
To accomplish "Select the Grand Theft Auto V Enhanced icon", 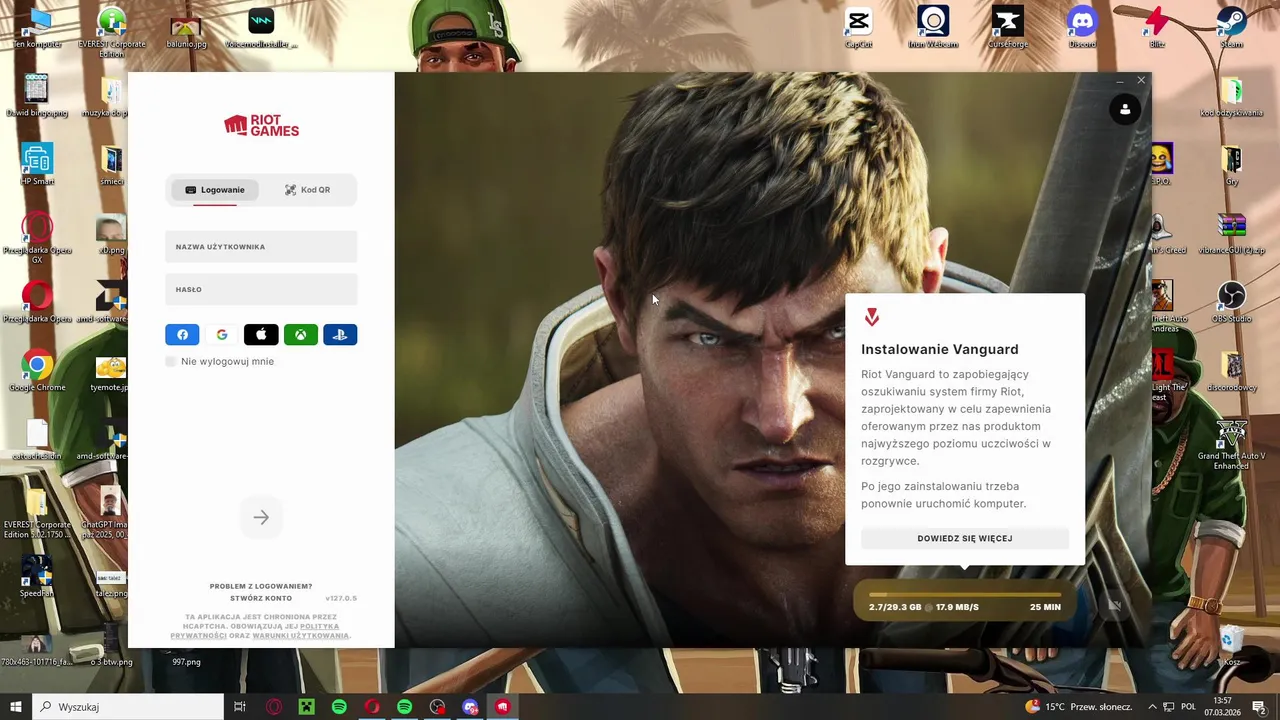I will (1232, 444).
